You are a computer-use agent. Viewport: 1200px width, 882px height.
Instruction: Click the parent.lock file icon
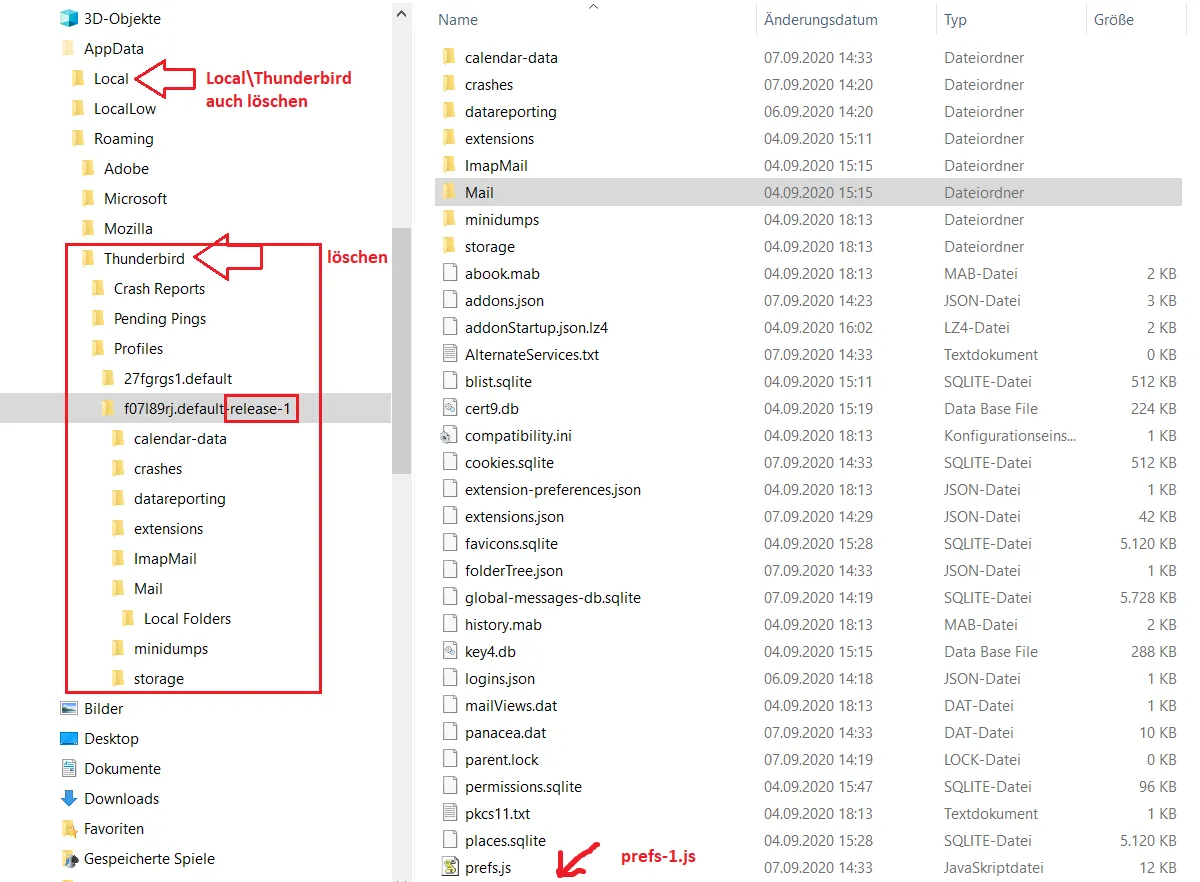[449, 759]
